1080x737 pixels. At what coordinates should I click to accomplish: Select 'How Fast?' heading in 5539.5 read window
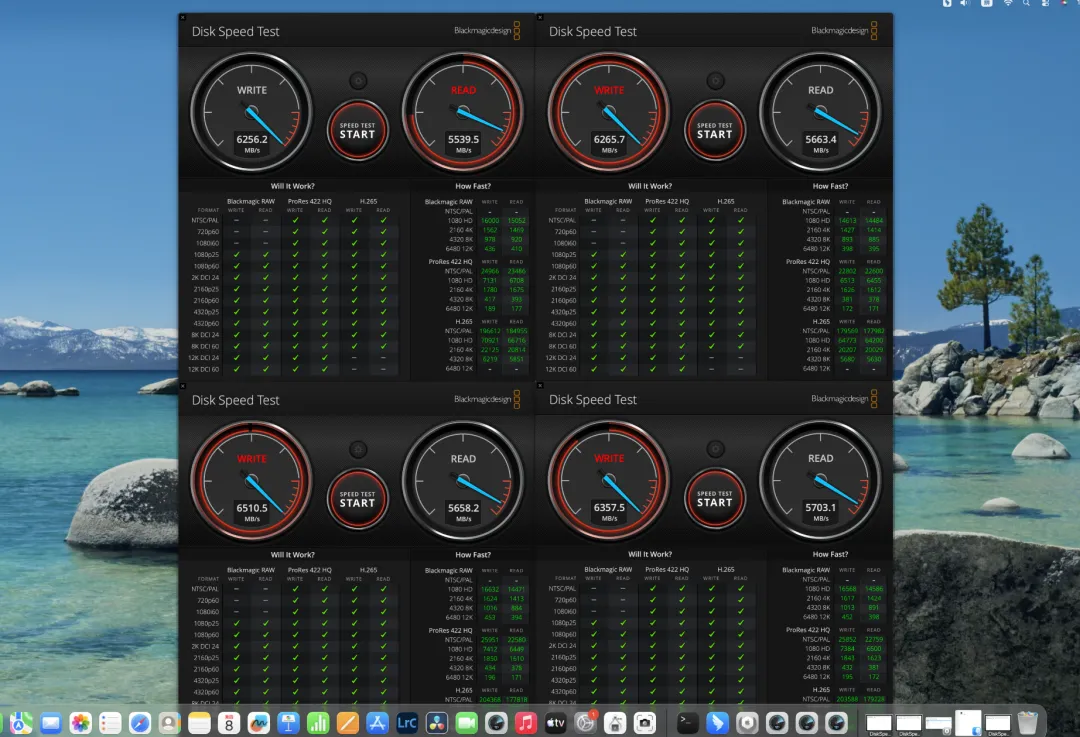point(473,186)
